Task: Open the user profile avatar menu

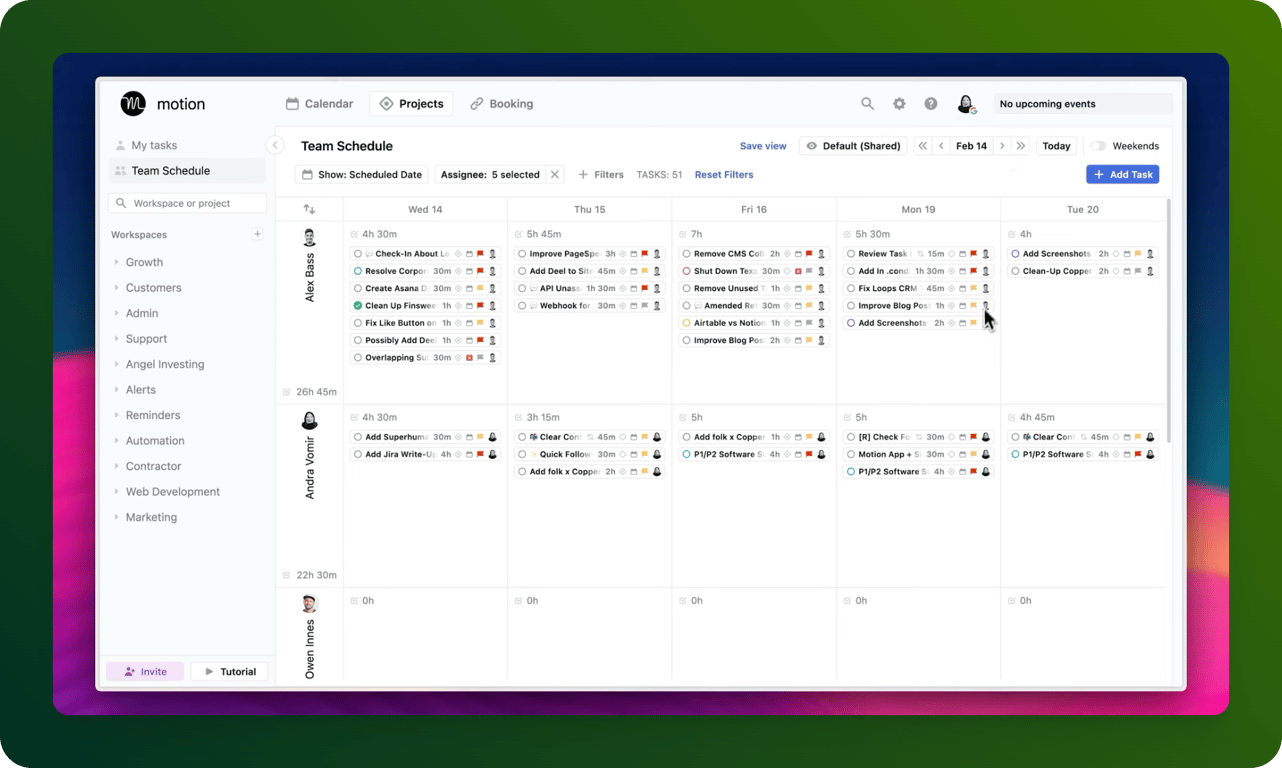Action: click(x=966, y=104)
